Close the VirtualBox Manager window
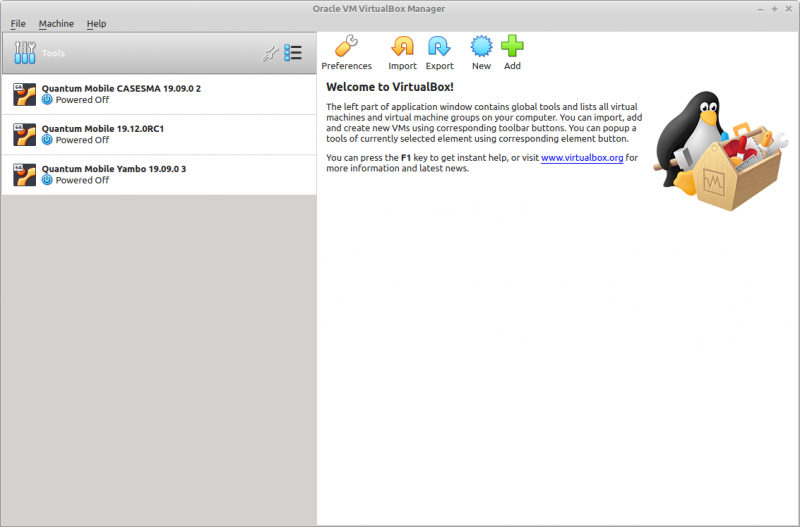Image resolution: width=800 pixels, height=527 pixels. click(x=788, y=9)
